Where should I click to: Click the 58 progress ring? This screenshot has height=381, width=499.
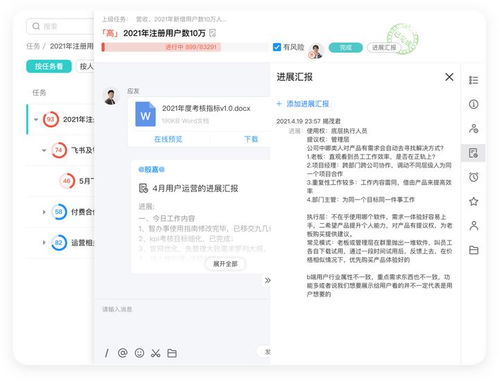(59, 212)
